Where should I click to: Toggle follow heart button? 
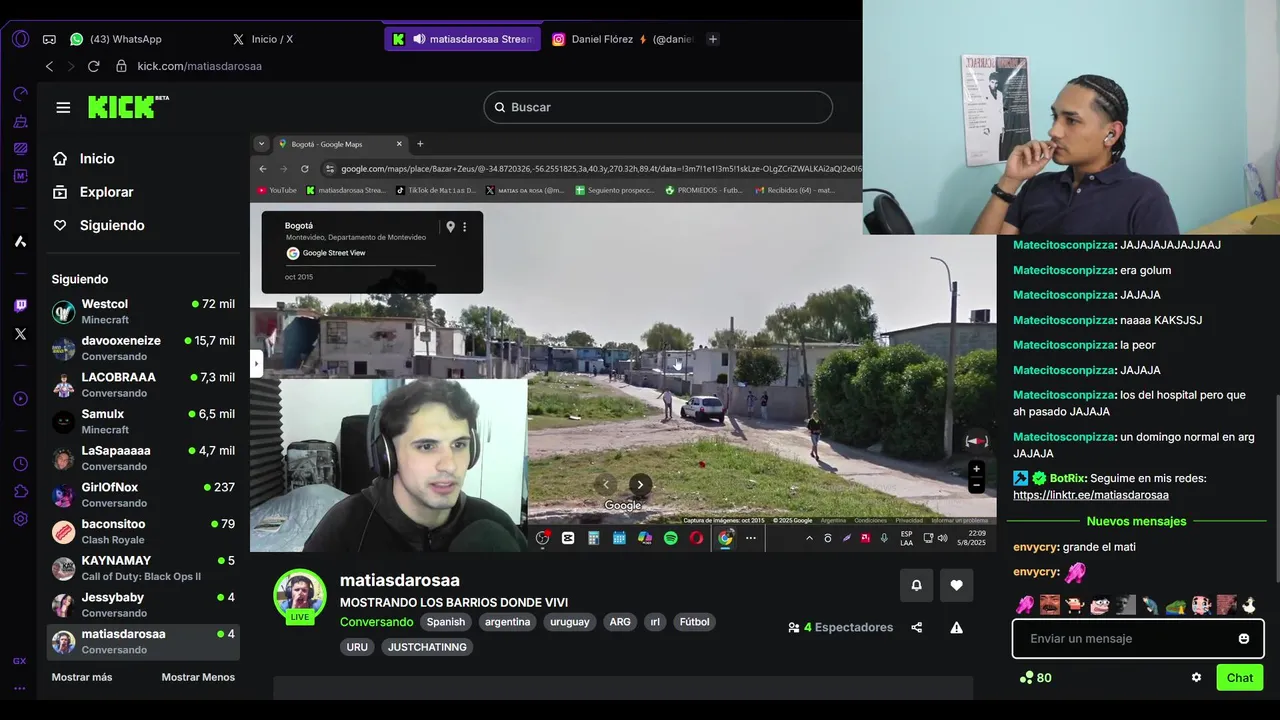(x=956, y=585)
